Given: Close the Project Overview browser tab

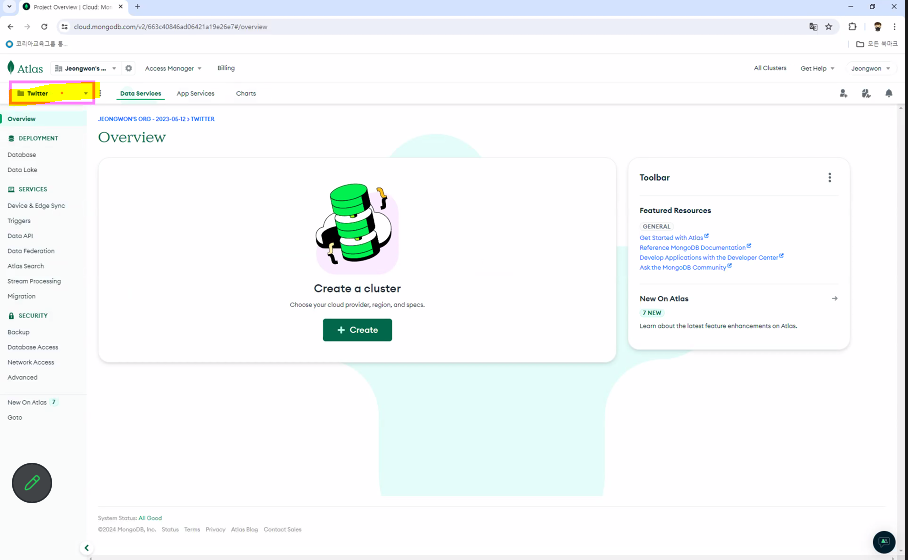Looking at the screenshot, I should [x=121, y=7].
